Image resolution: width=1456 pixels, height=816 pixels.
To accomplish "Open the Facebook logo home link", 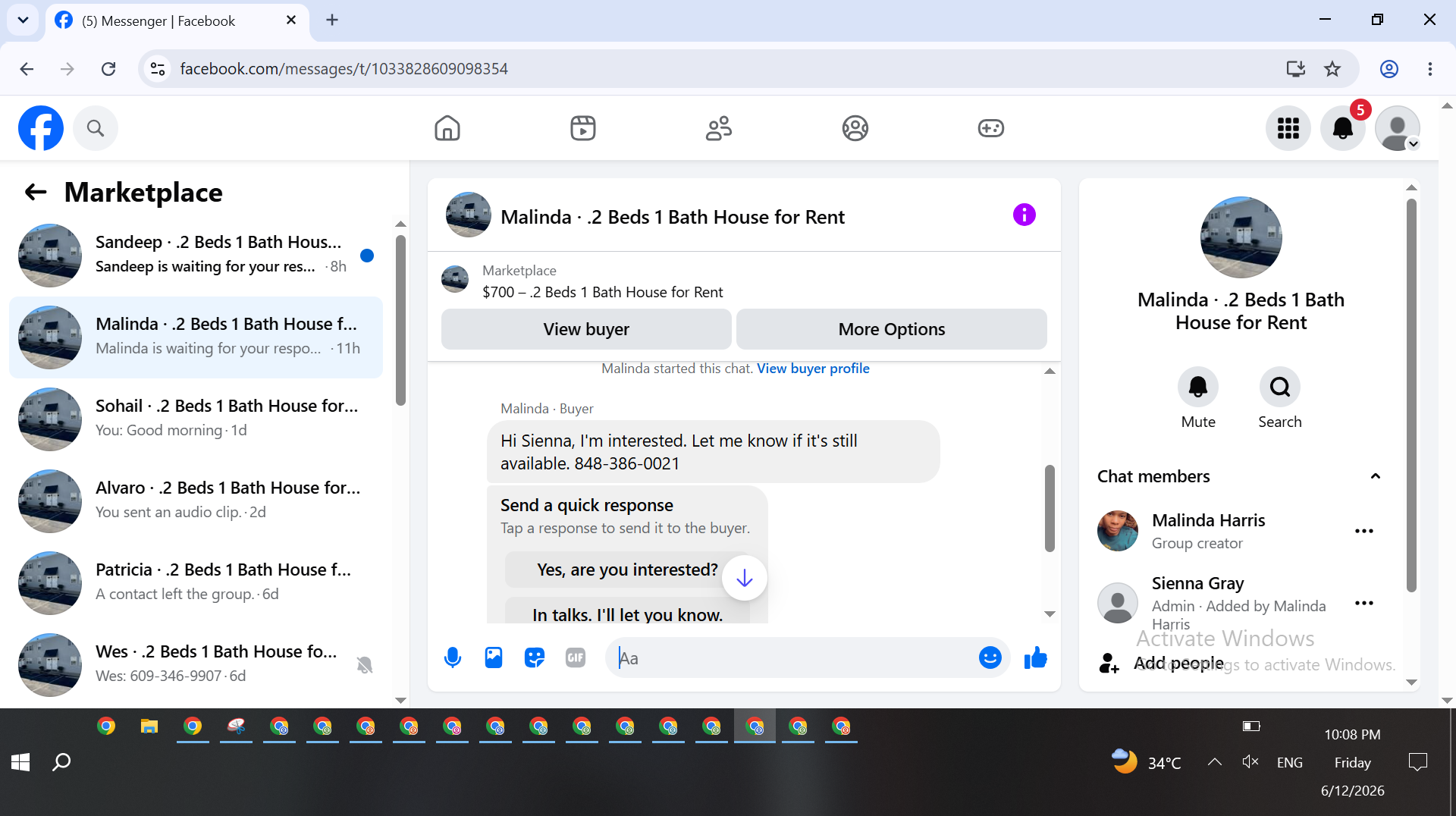I will [41, 128].
